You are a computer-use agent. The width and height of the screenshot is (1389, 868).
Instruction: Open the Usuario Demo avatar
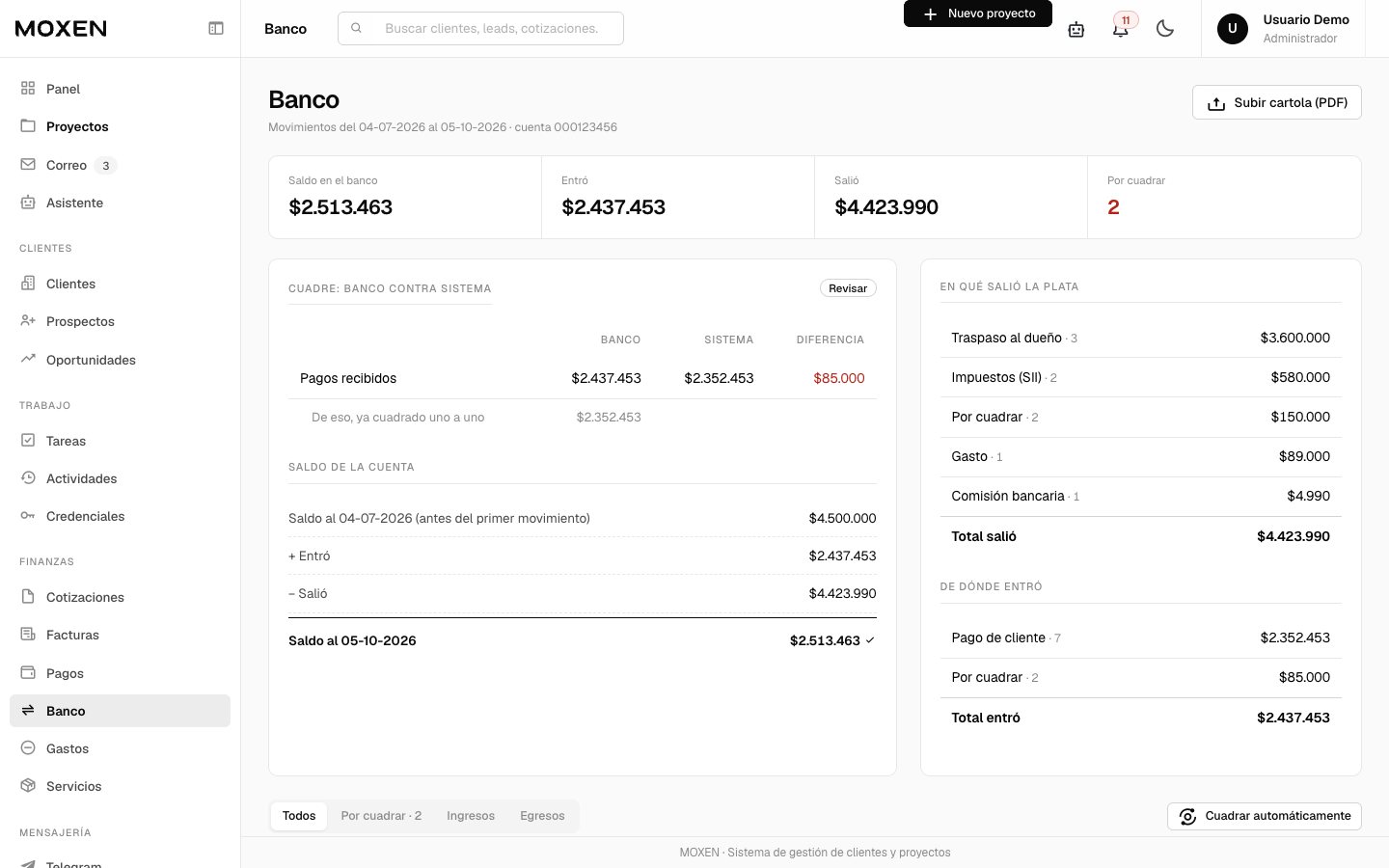tap(1233, 28)
